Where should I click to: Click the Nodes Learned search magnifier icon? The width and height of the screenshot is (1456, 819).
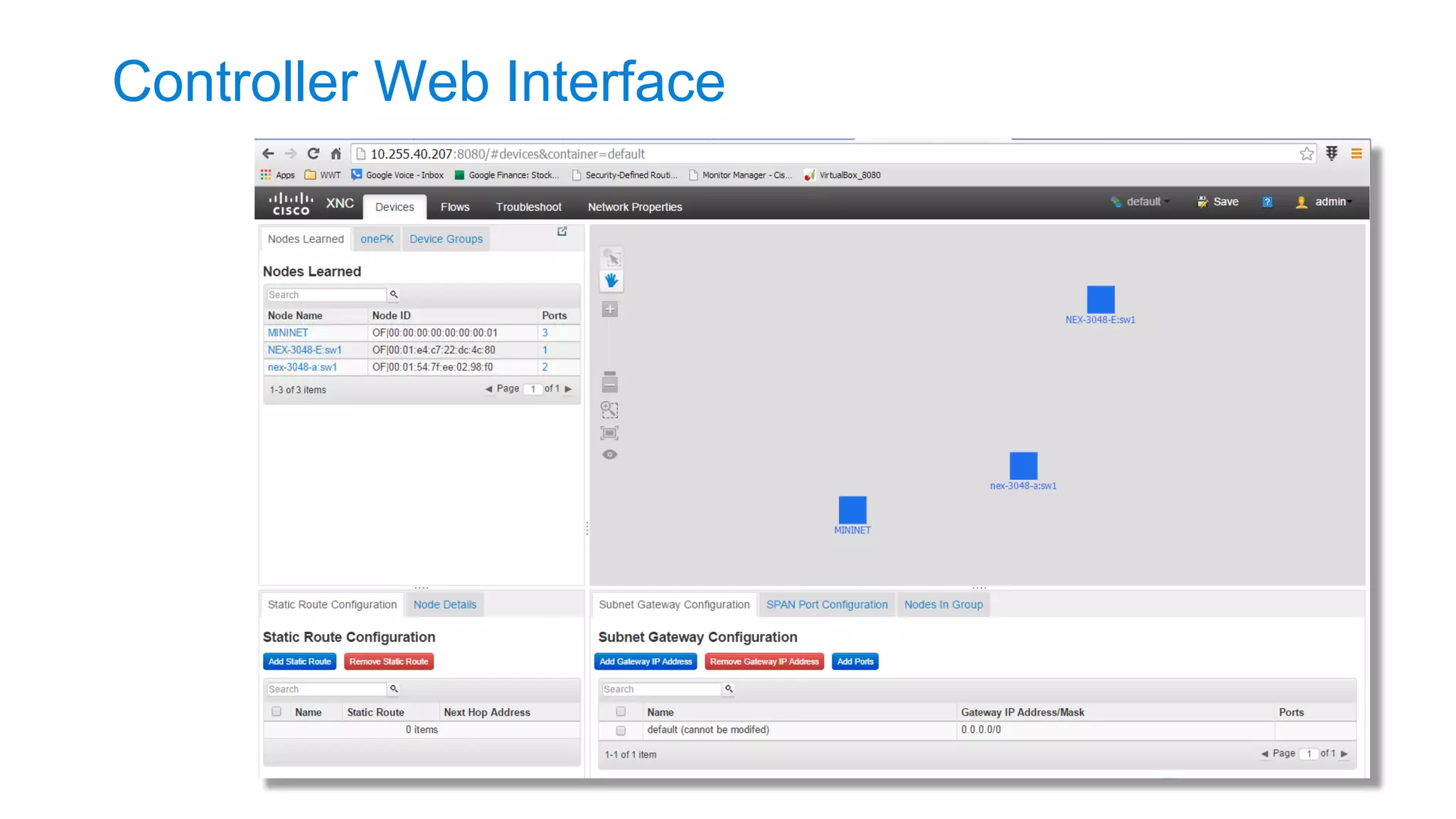[394, 294]
